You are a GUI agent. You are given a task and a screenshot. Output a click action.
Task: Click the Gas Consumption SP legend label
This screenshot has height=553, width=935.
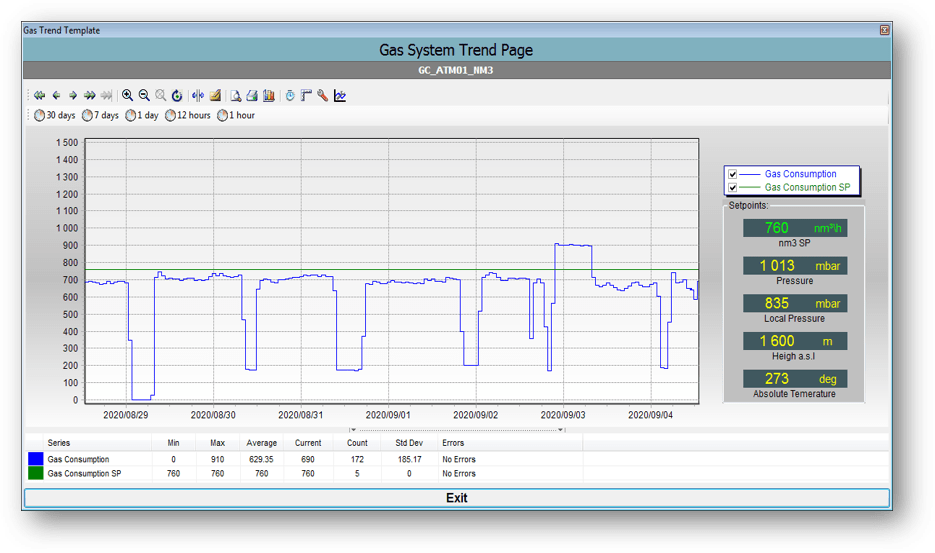pyautogui.click(x=807, y=187)
